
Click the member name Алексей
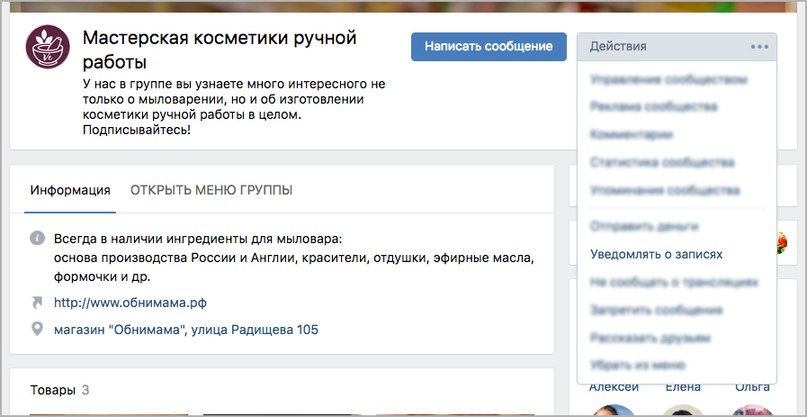pyautogui.click(x=614, y=387)
